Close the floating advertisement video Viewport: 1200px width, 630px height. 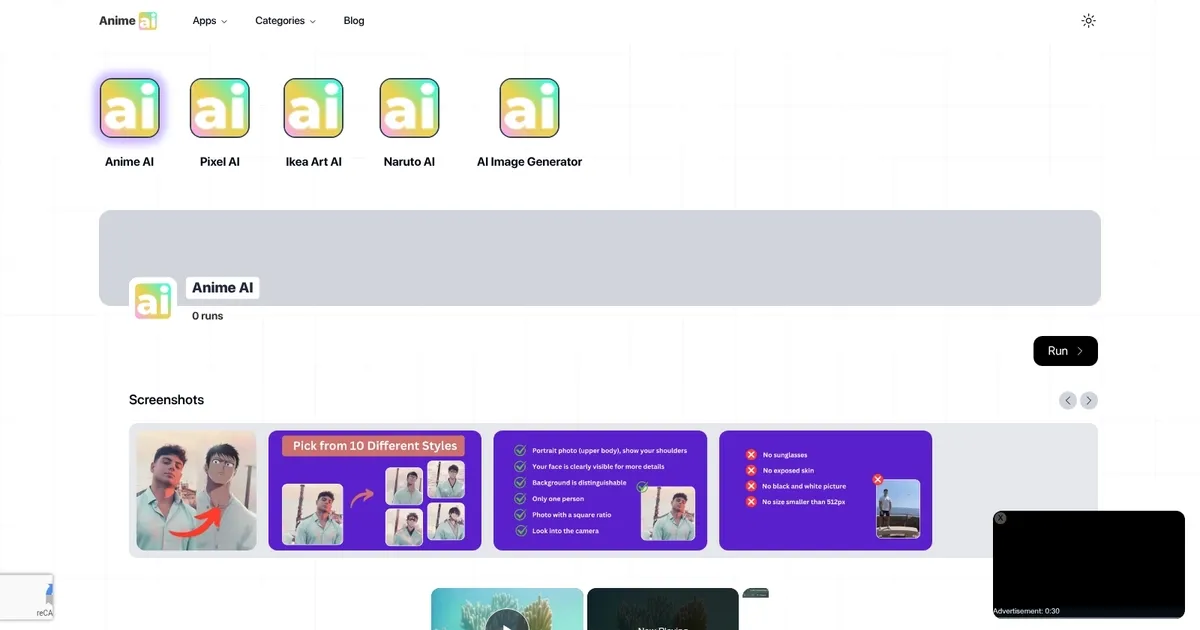1000,518
